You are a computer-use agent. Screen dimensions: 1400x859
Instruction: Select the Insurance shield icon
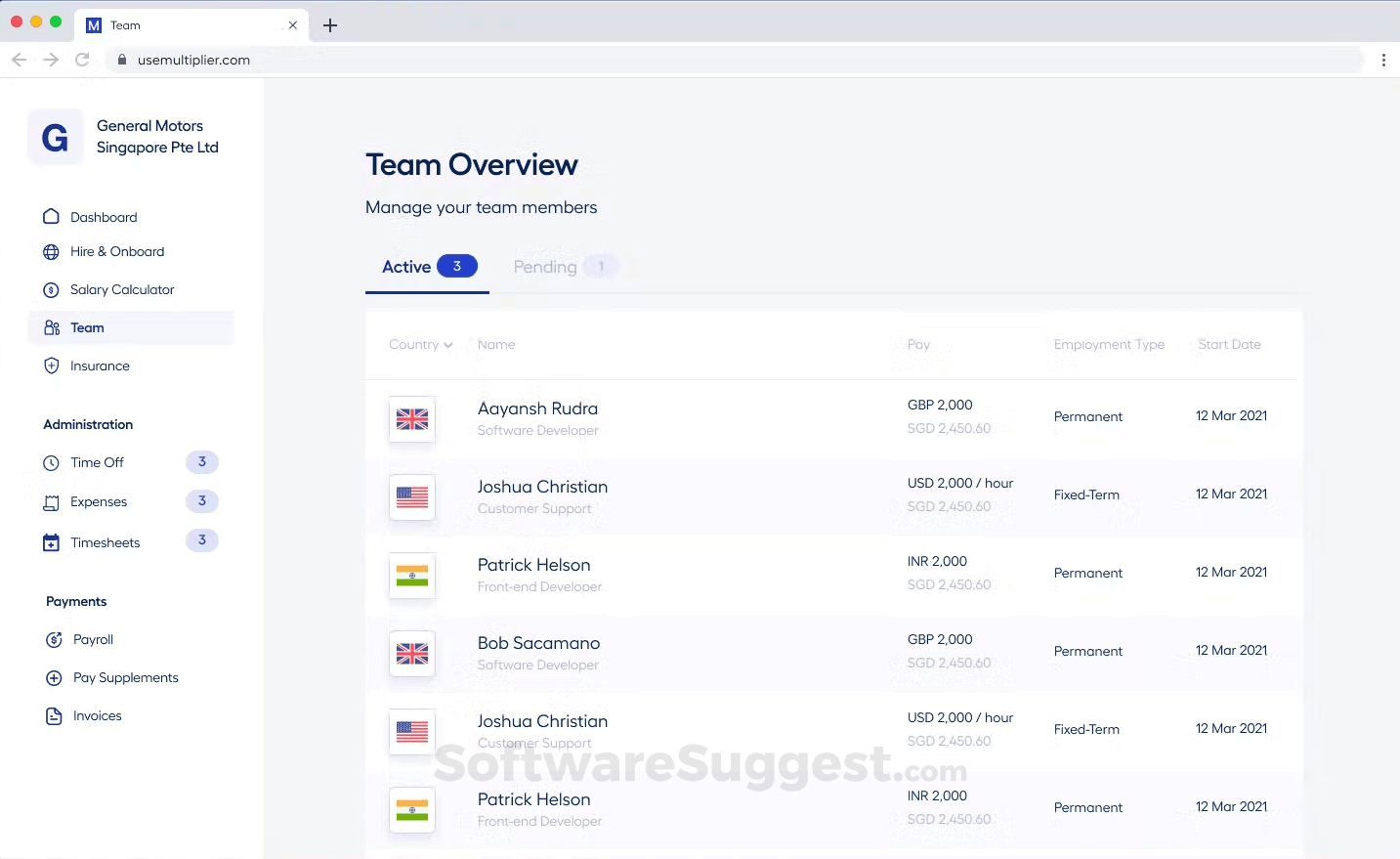click(x=52, y=365)
